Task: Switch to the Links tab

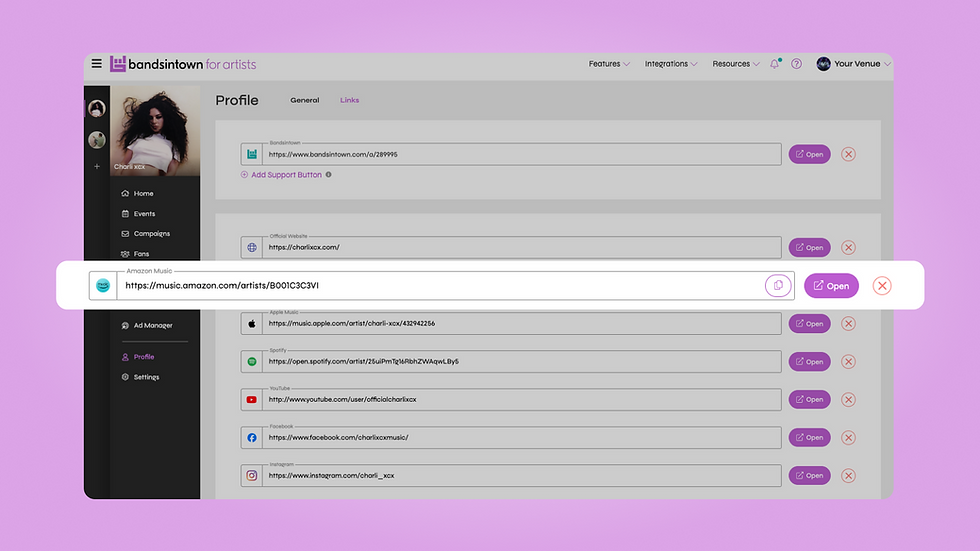Action: click(349, 100)
